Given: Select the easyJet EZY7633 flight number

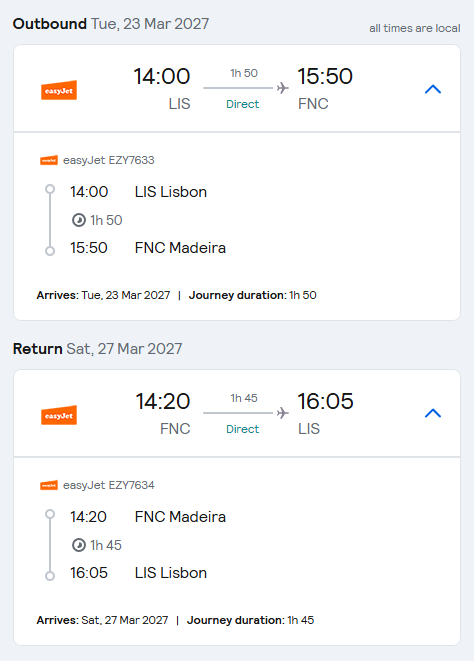Looking at the screenshot, I should [x=109, y=160].
